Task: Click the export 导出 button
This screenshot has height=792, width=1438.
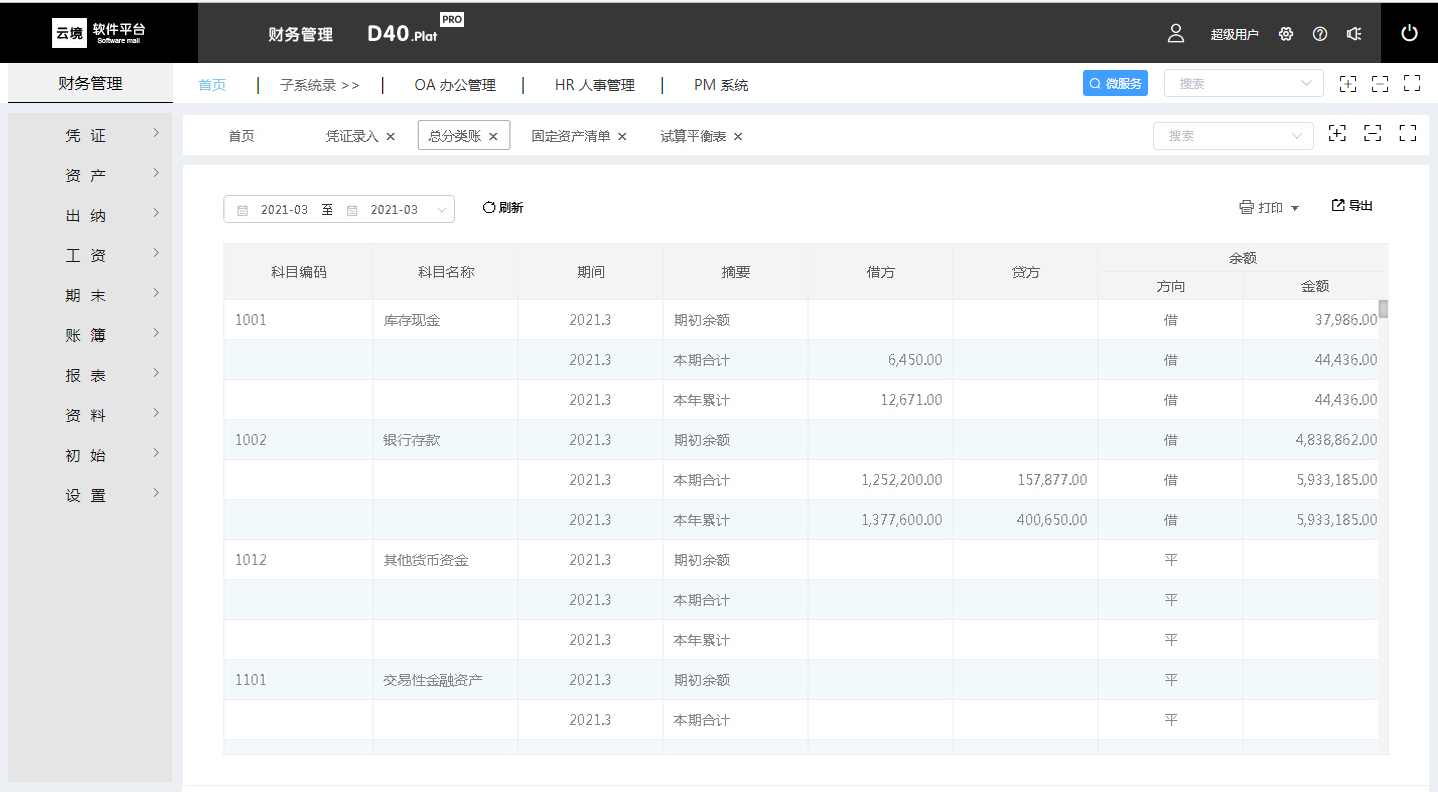Action: [x=1352, y=206]
